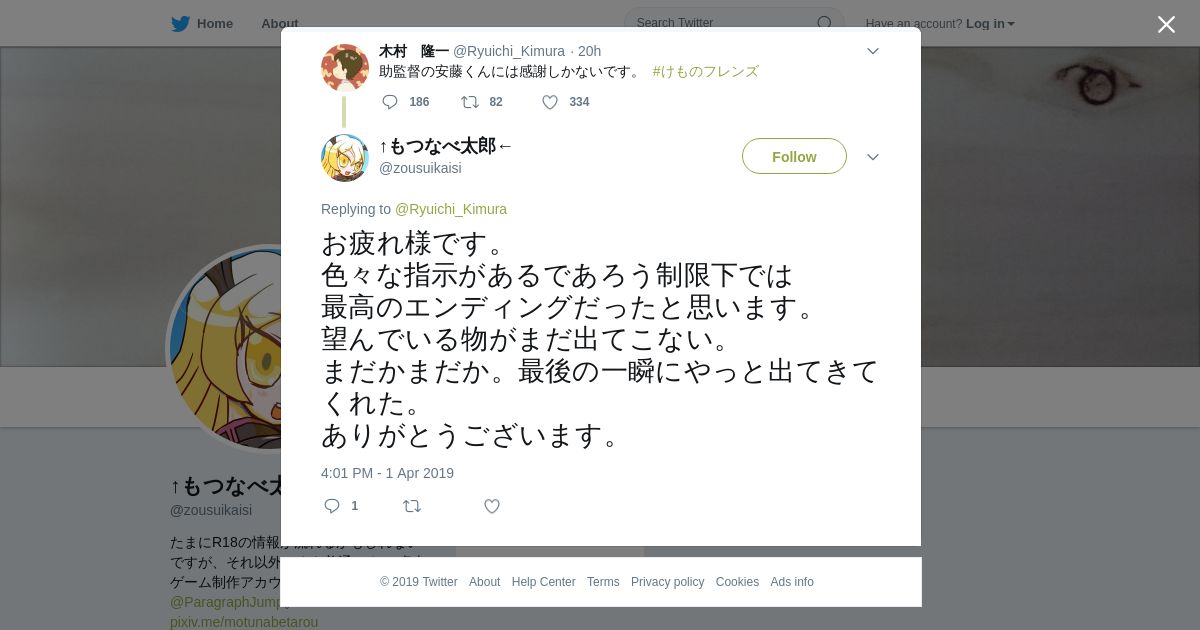Go to Home in the top navigation
Viewport: 1200px width, 630px height.
pos(215,24)
